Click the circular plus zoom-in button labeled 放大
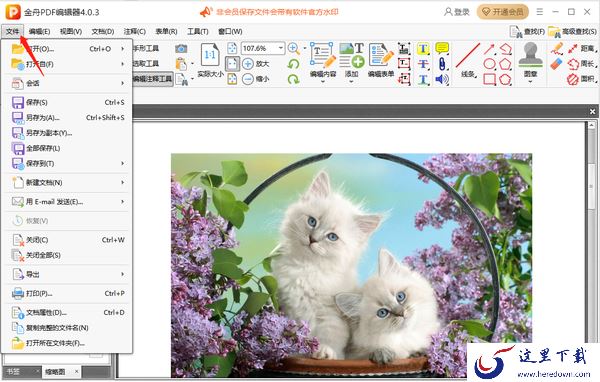Image resolution: width=600 pixels, height=382 pixels. point(248,64)
